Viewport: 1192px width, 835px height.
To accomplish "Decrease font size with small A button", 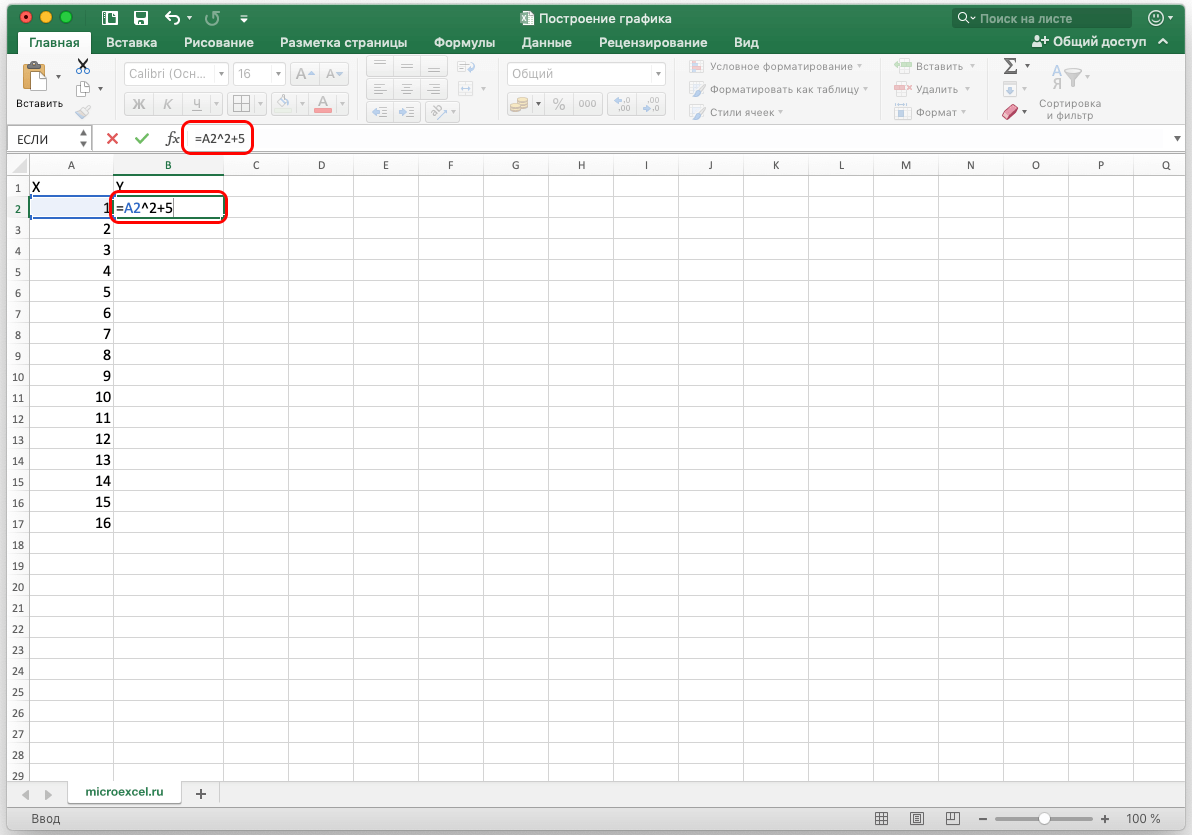I will [333, 74].
